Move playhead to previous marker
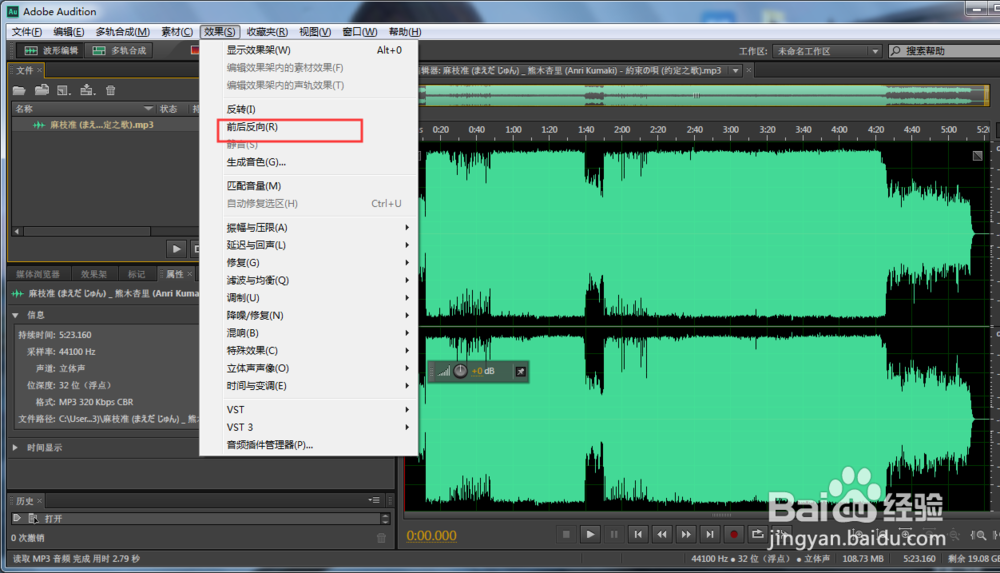The width and height of the screenshot is (1000, 573). (x=638, y=535)
